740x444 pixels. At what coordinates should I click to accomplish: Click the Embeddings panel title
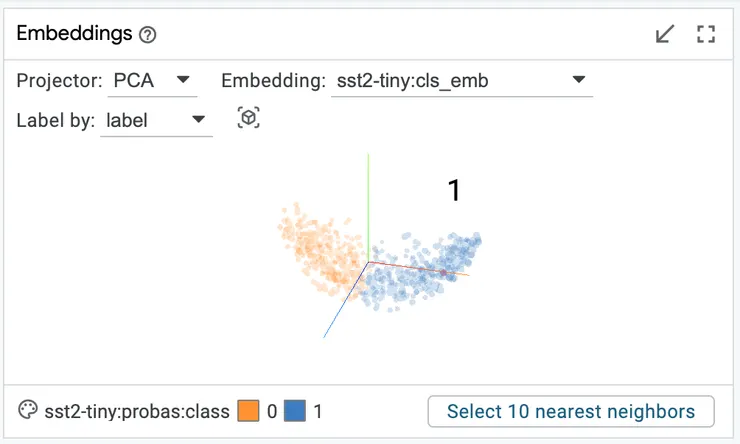click(x=74, y=34)
